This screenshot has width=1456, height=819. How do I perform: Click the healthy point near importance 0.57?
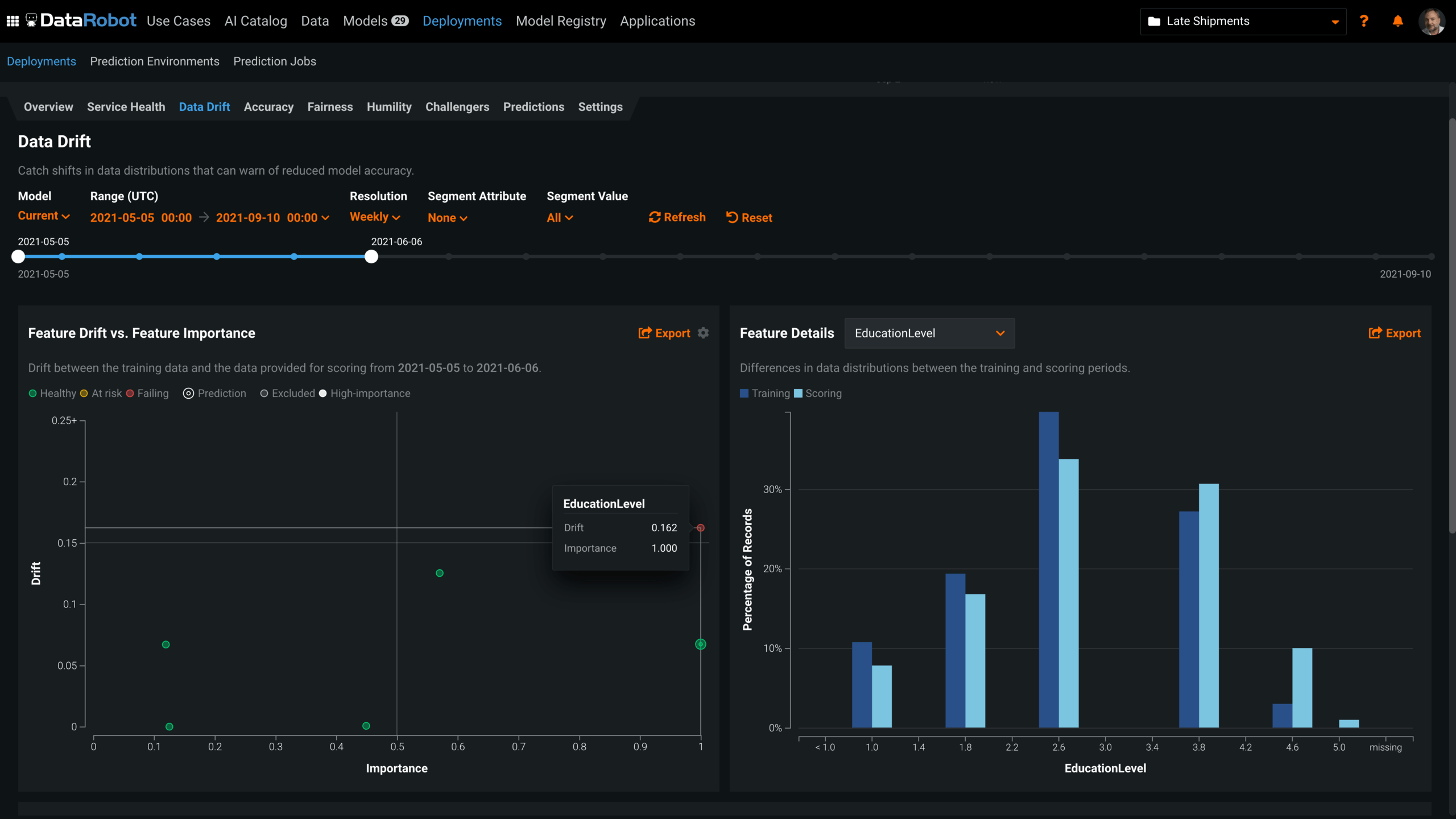click(x=440, y=573)
